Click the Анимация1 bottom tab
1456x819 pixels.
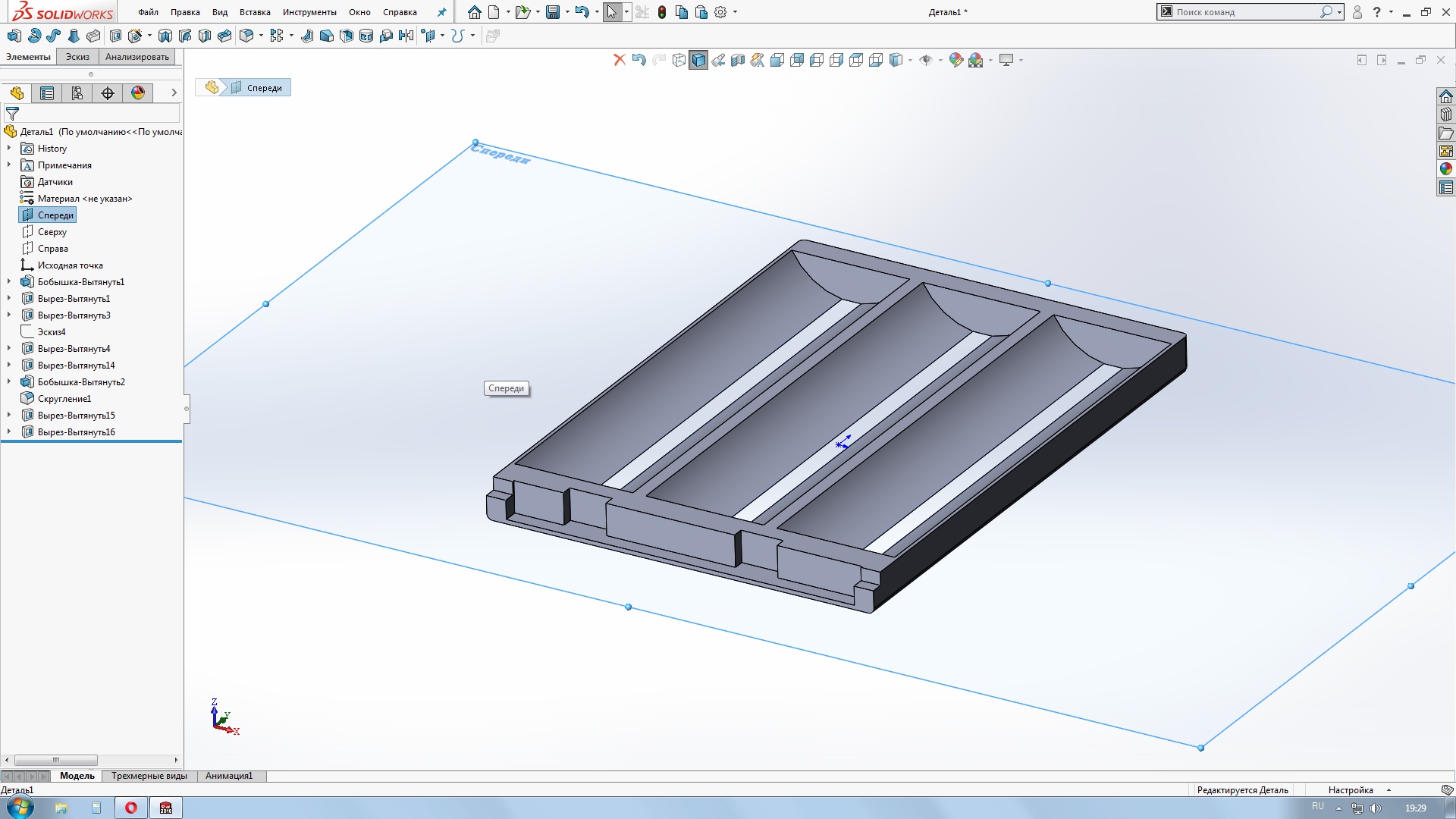click(x=229, y=776)
